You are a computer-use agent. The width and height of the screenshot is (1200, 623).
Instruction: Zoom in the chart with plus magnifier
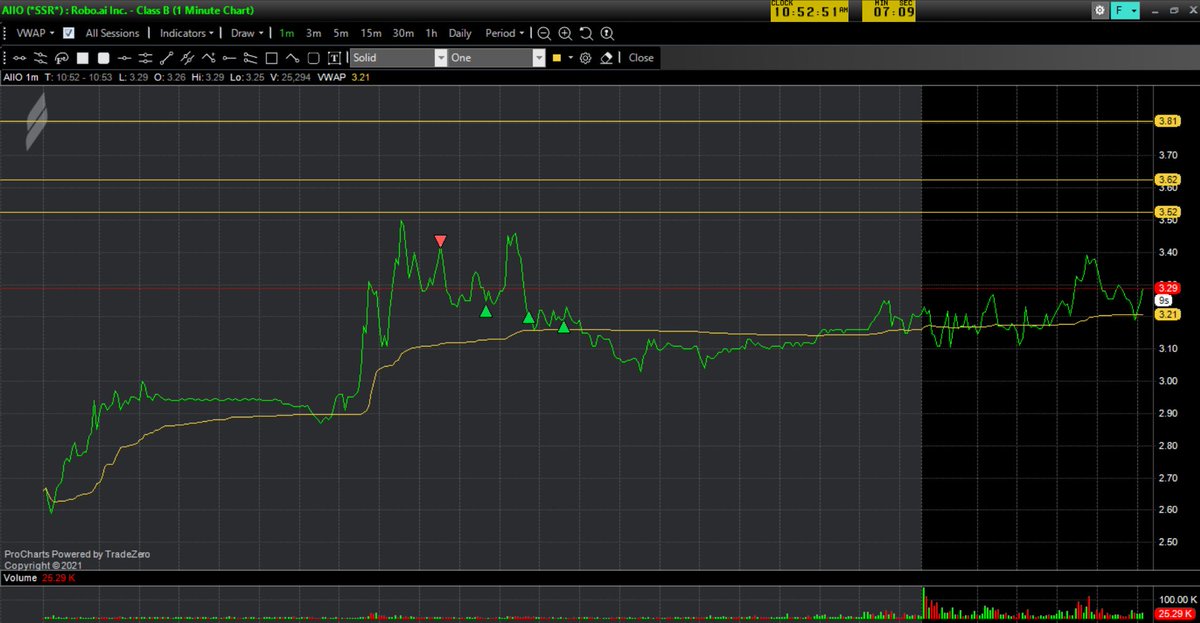point(565,33)
